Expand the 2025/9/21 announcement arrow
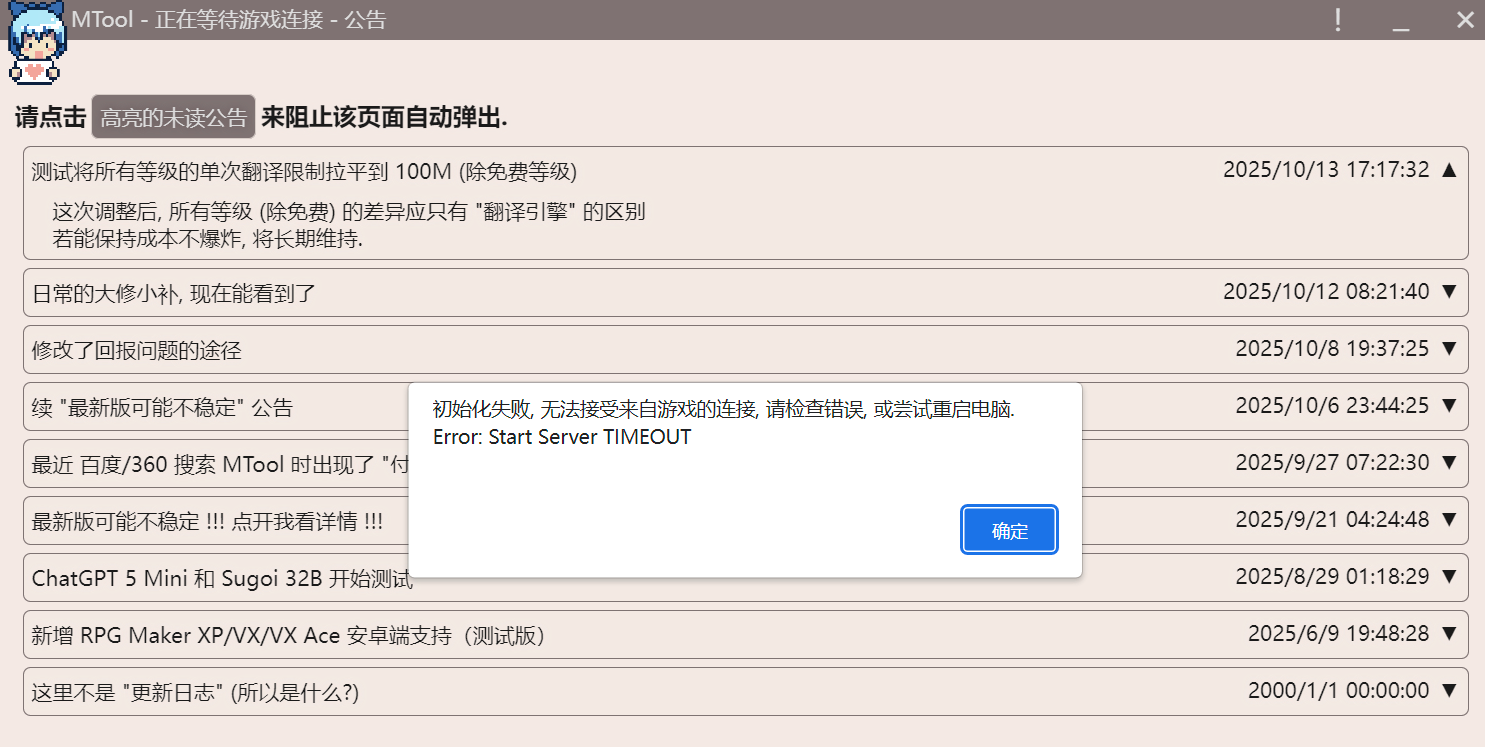1485x747 pixels. click(x=1449, y=520)
